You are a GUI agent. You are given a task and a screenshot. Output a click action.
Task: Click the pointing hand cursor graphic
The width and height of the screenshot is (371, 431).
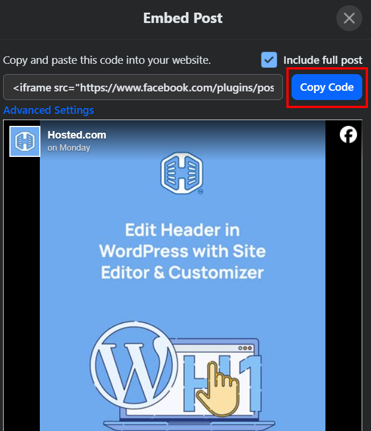(x=218, y=389)
